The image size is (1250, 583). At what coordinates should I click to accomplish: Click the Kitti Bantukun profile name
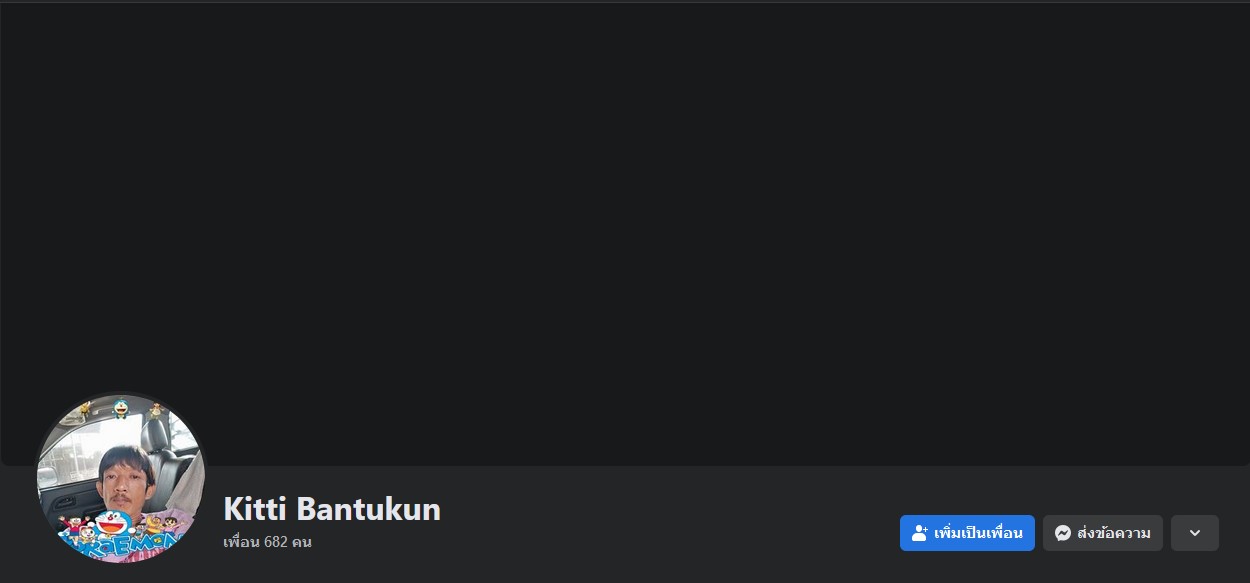click(332, 509)
